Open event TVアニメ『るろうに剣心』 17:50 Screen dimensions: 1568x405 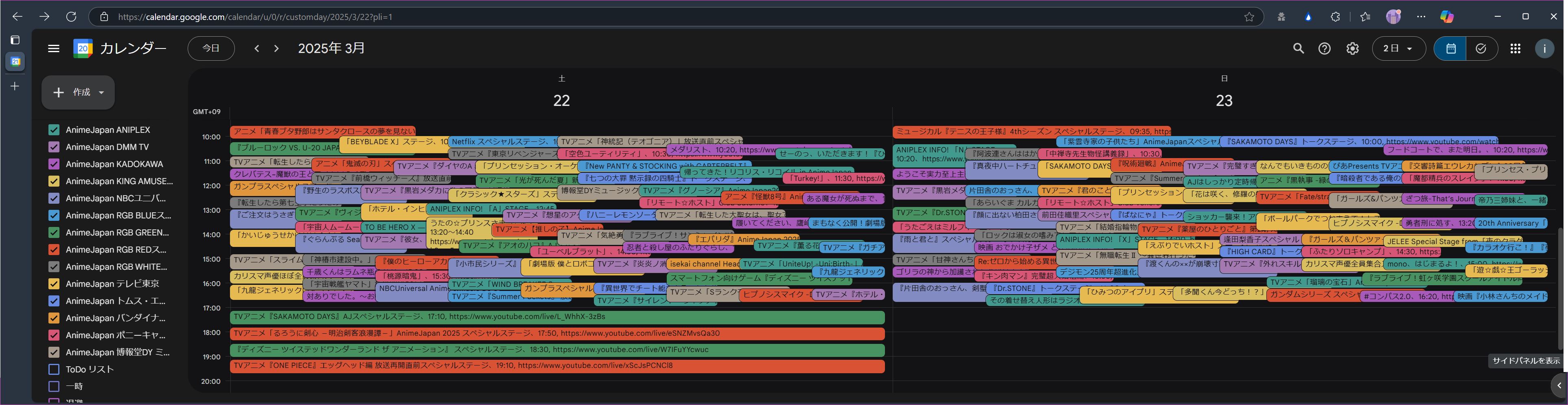(x=557, y=333)
